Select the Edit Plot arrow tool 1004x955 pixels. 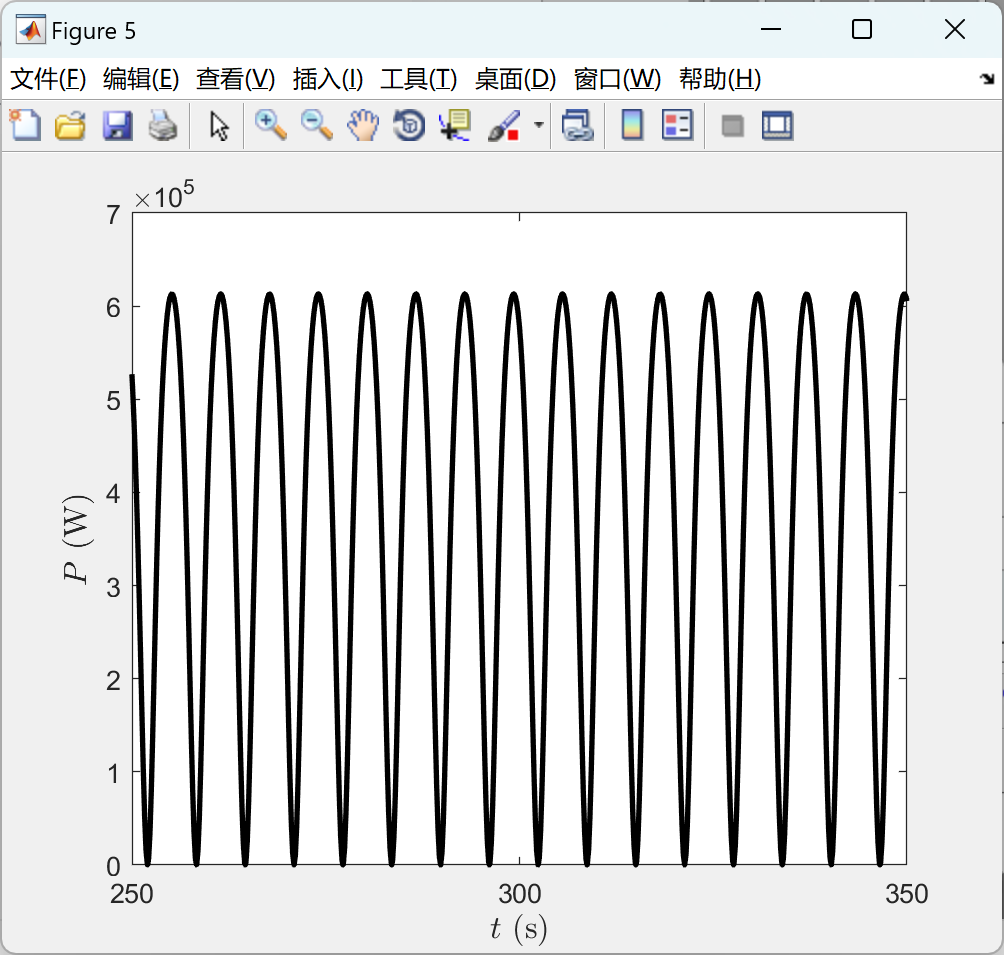click(x=219, y=125)
